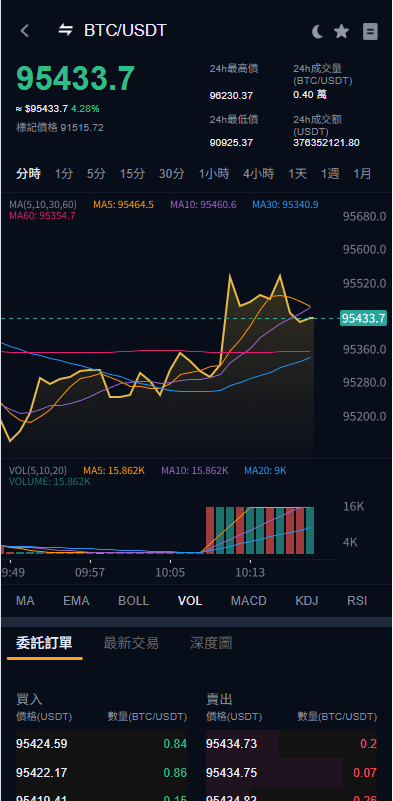
Task: Click the green 95433.7 price label on axis
Action: pyautogui.click(x=363, y=318)
